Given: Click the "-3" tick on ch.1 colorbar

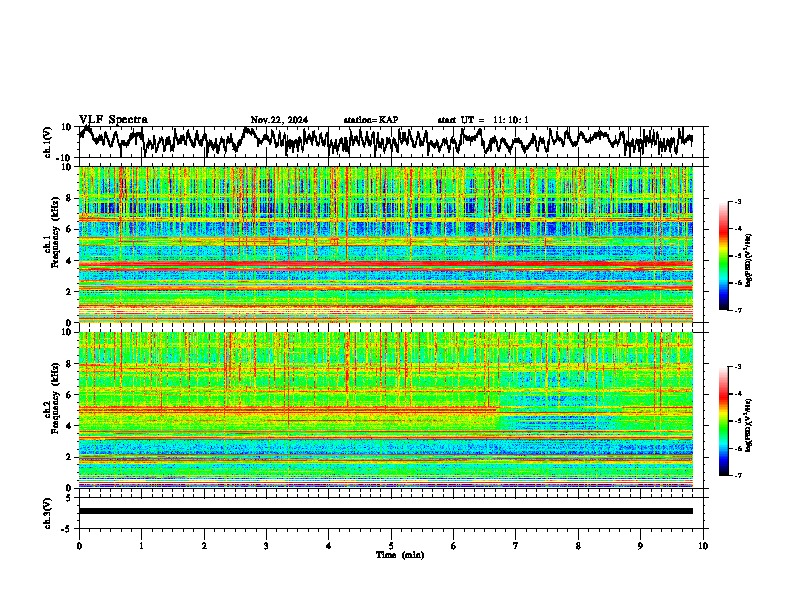Looking at the screenshot, I should 738,202.
